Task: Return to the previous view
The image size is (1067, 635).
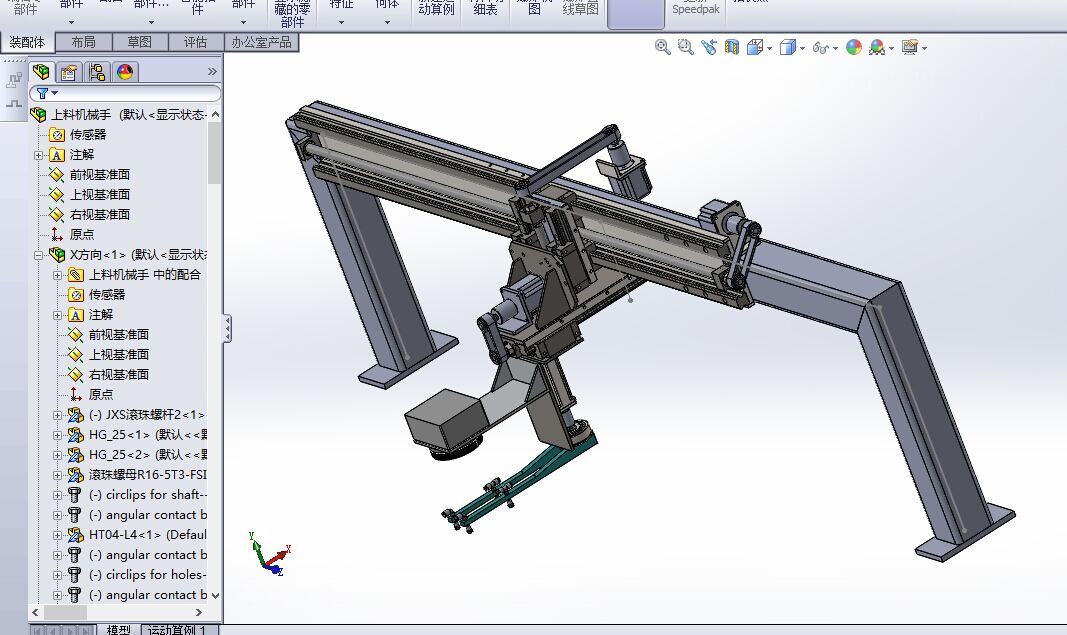Action: coord(709,47)
